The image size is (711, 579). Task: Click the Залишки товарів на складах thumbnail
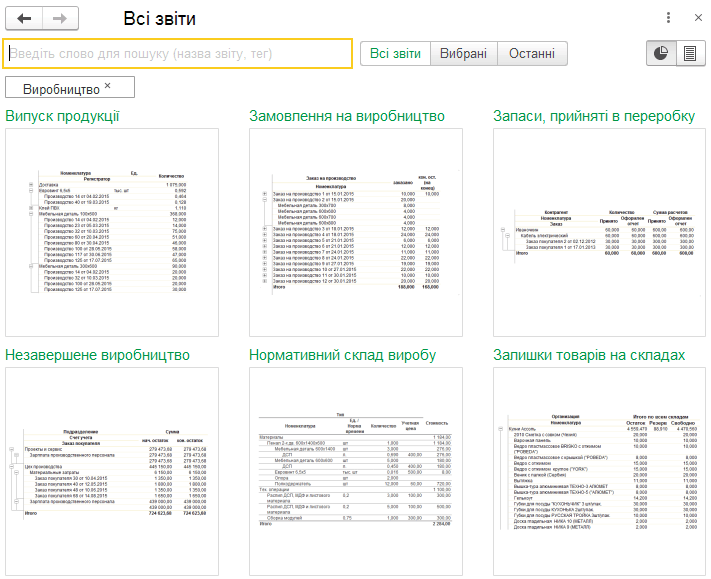point(599,472)
